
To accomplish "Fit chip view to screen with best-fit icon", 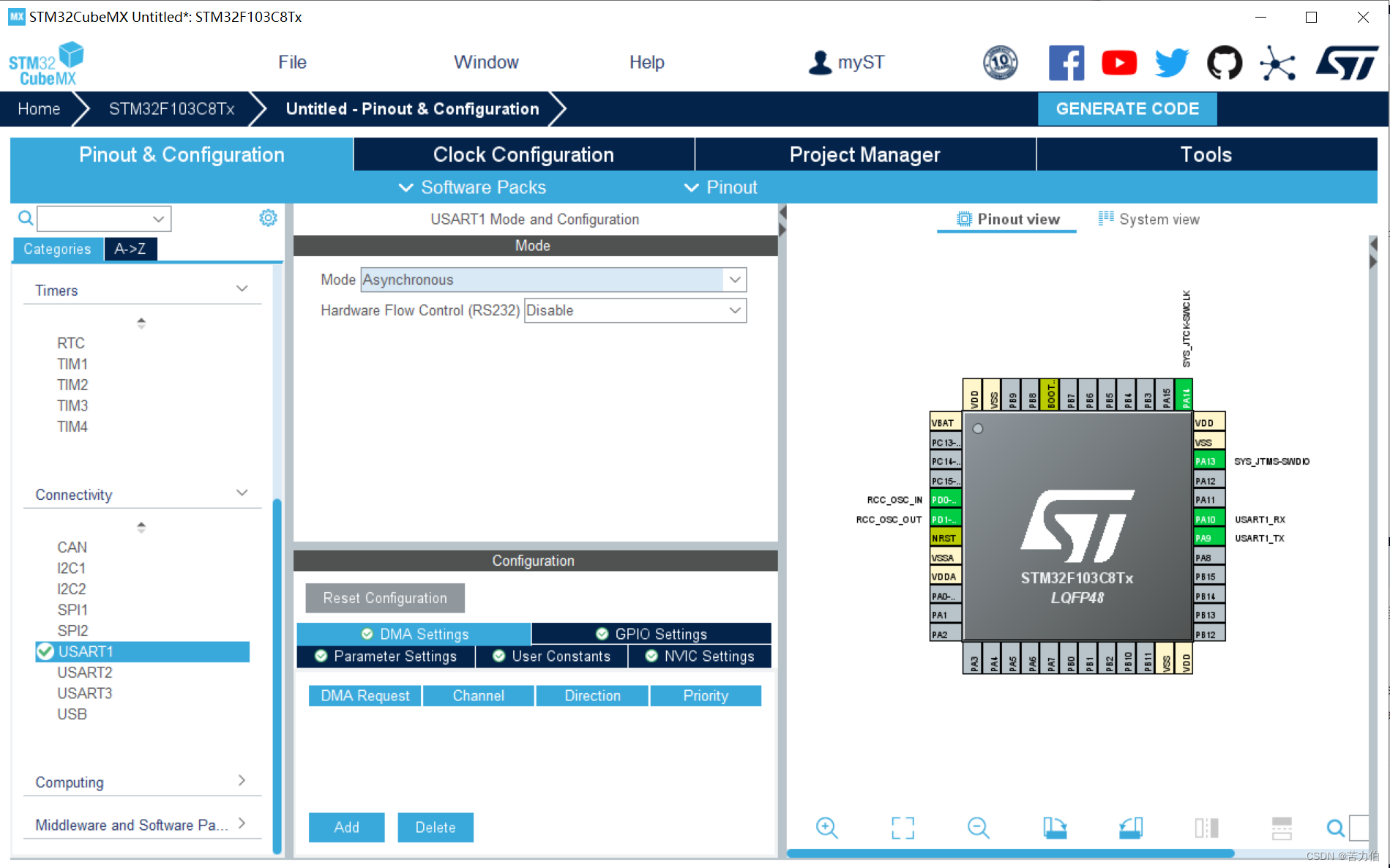I will [x=903, y=828].
